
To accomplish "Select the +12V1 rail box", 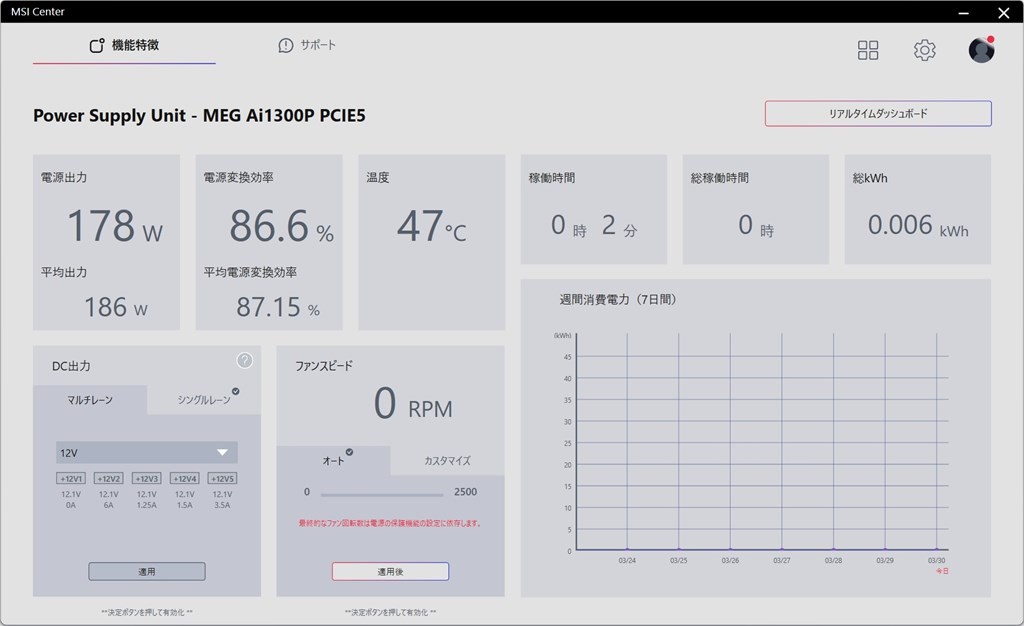I will (71, 478).
